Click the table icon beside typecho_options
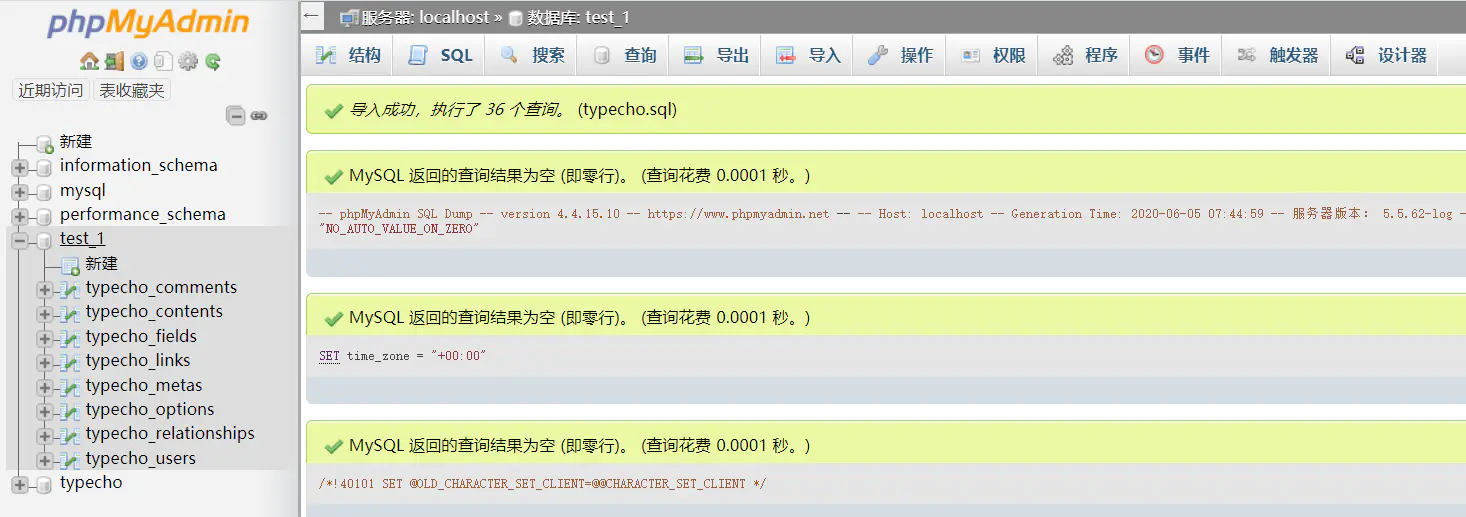The width and height of the screenshot is (1466, 517). pyautogui.click(x=70, y=411)
